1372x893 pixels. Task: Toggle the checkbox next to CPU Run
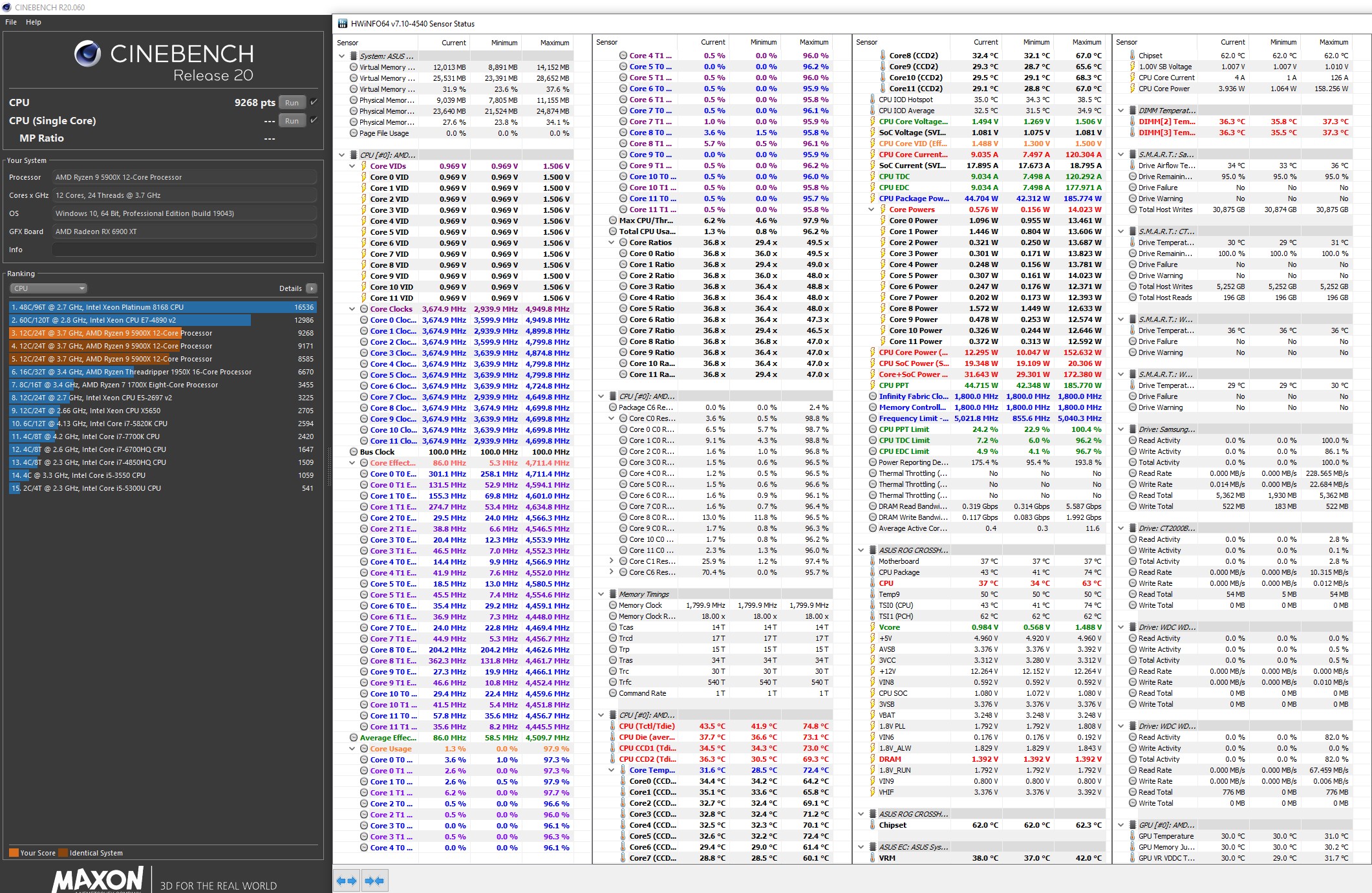[314, 102]
